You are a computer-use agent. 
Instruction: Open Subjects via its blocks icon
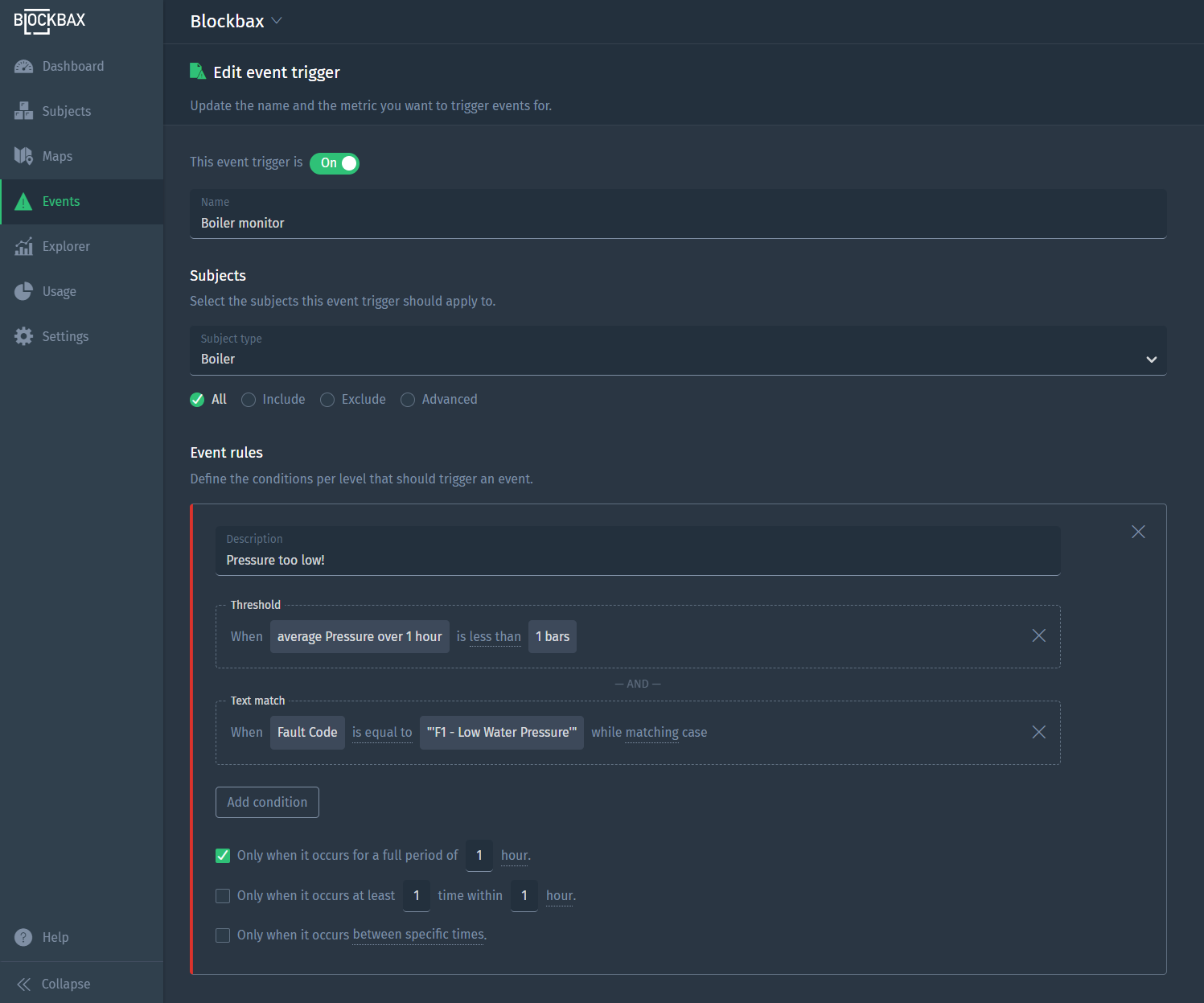pyautogui.click(x=23, y=112)
